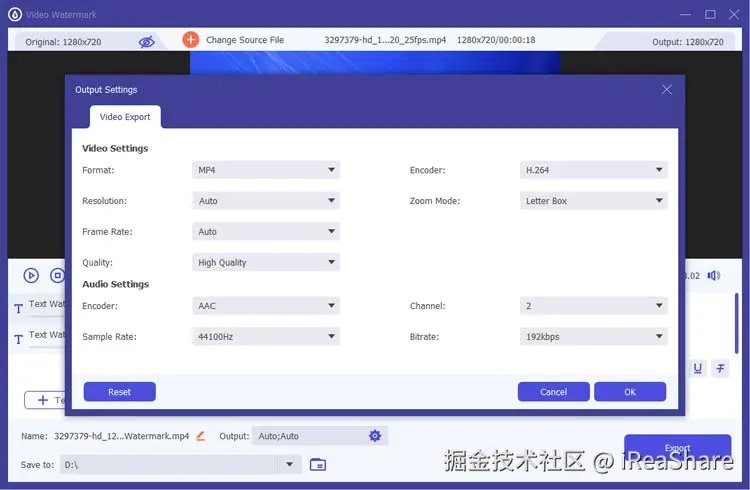The width and height of the screenshot is (750, 490).
Task: Click the Reset button
Action: [120, 392]
